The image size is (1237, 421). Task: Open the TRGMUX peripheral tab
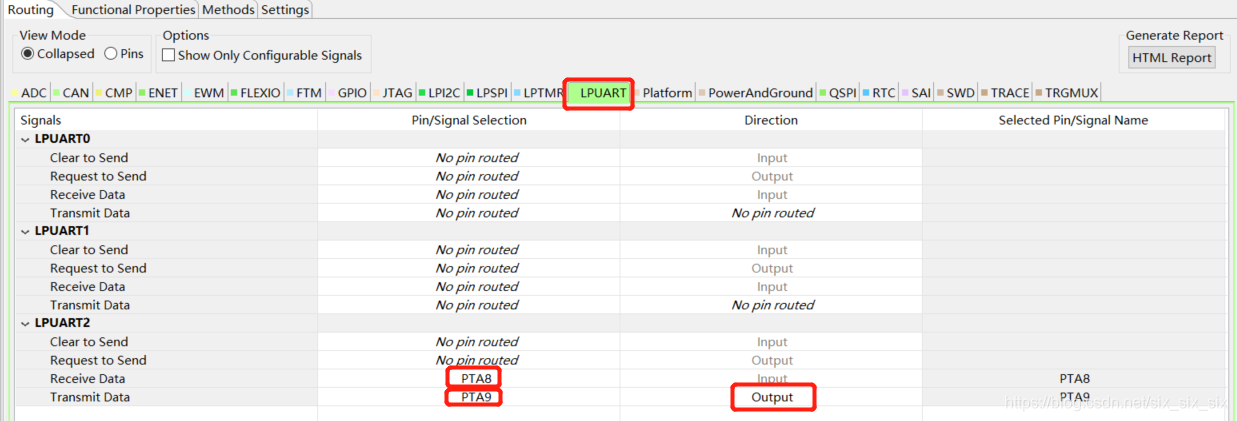(x=1068, y=93)
